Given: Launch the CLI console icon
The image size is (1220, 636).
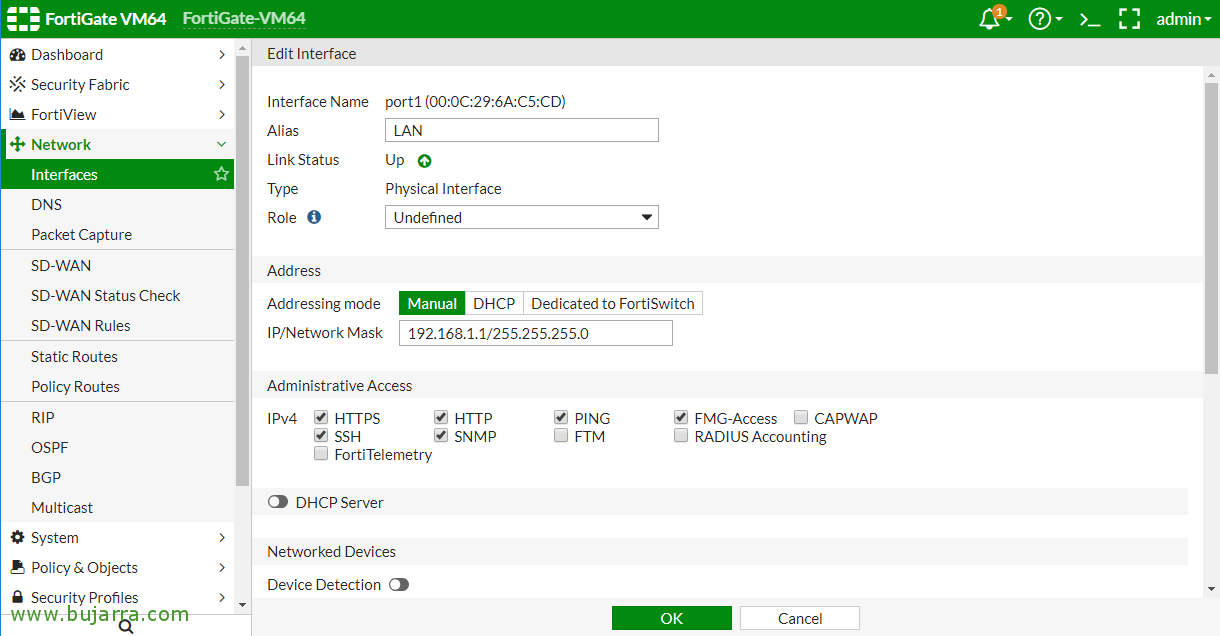Looking at the screenshot, I should [1090, 19].
